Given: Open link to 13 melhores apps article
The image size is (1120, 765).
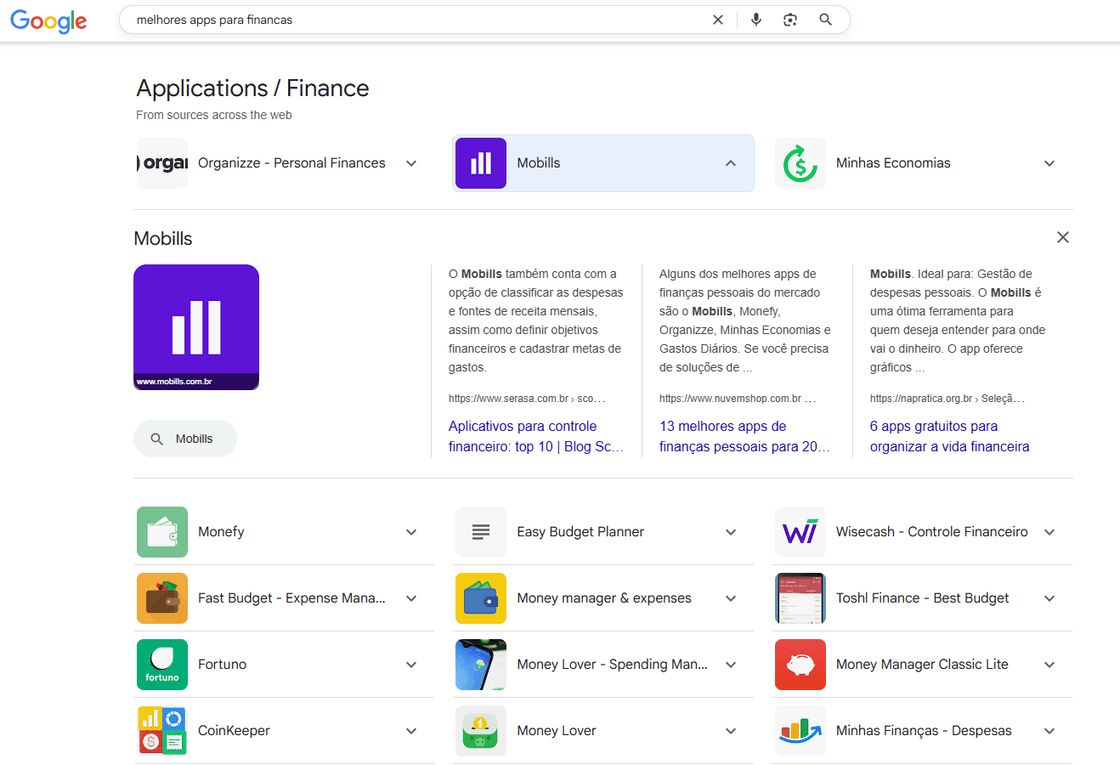Looking at the screenshot, I should tap(744, 436).
